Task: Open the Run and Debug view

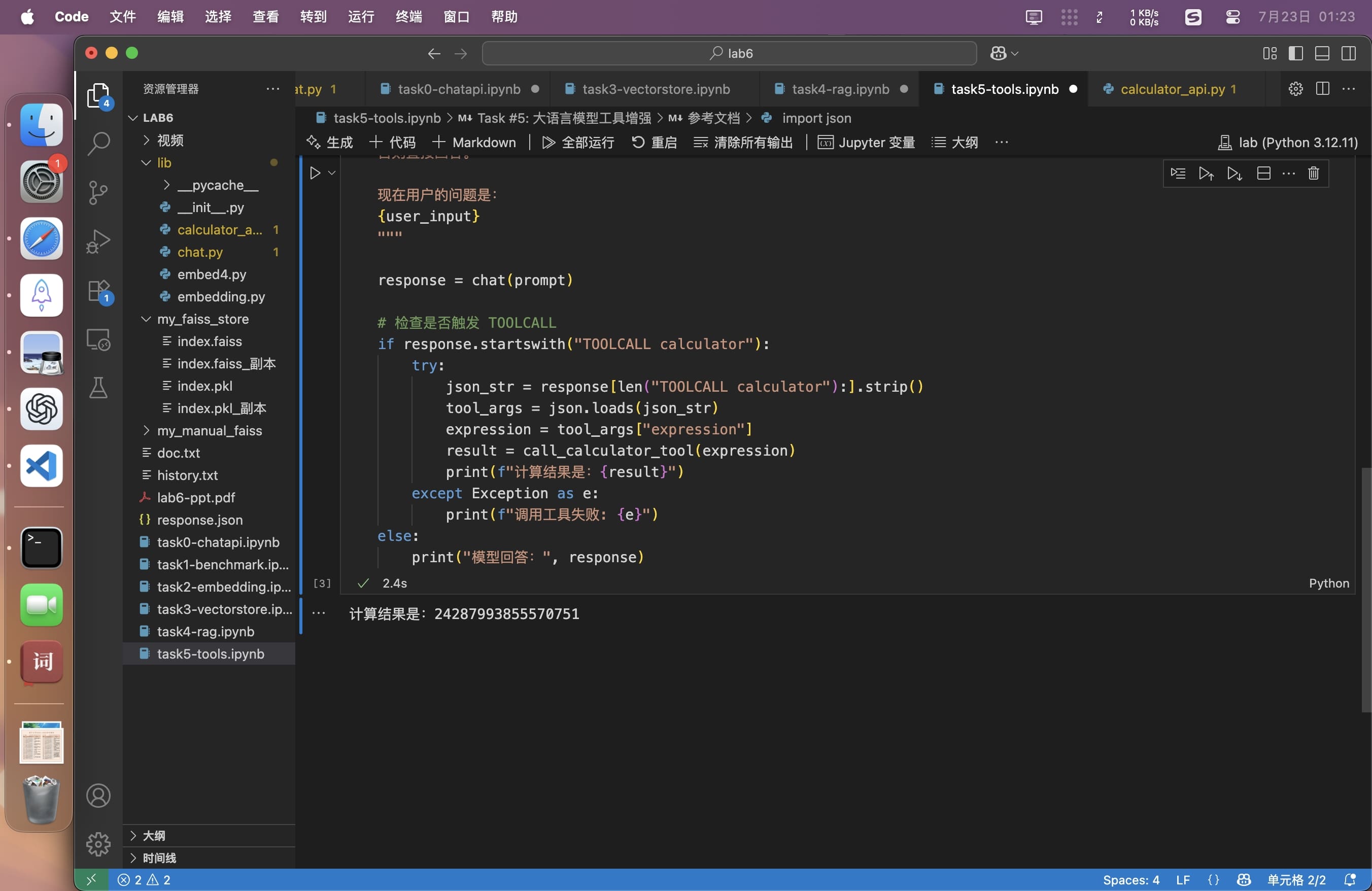Action: click(98, 242)
